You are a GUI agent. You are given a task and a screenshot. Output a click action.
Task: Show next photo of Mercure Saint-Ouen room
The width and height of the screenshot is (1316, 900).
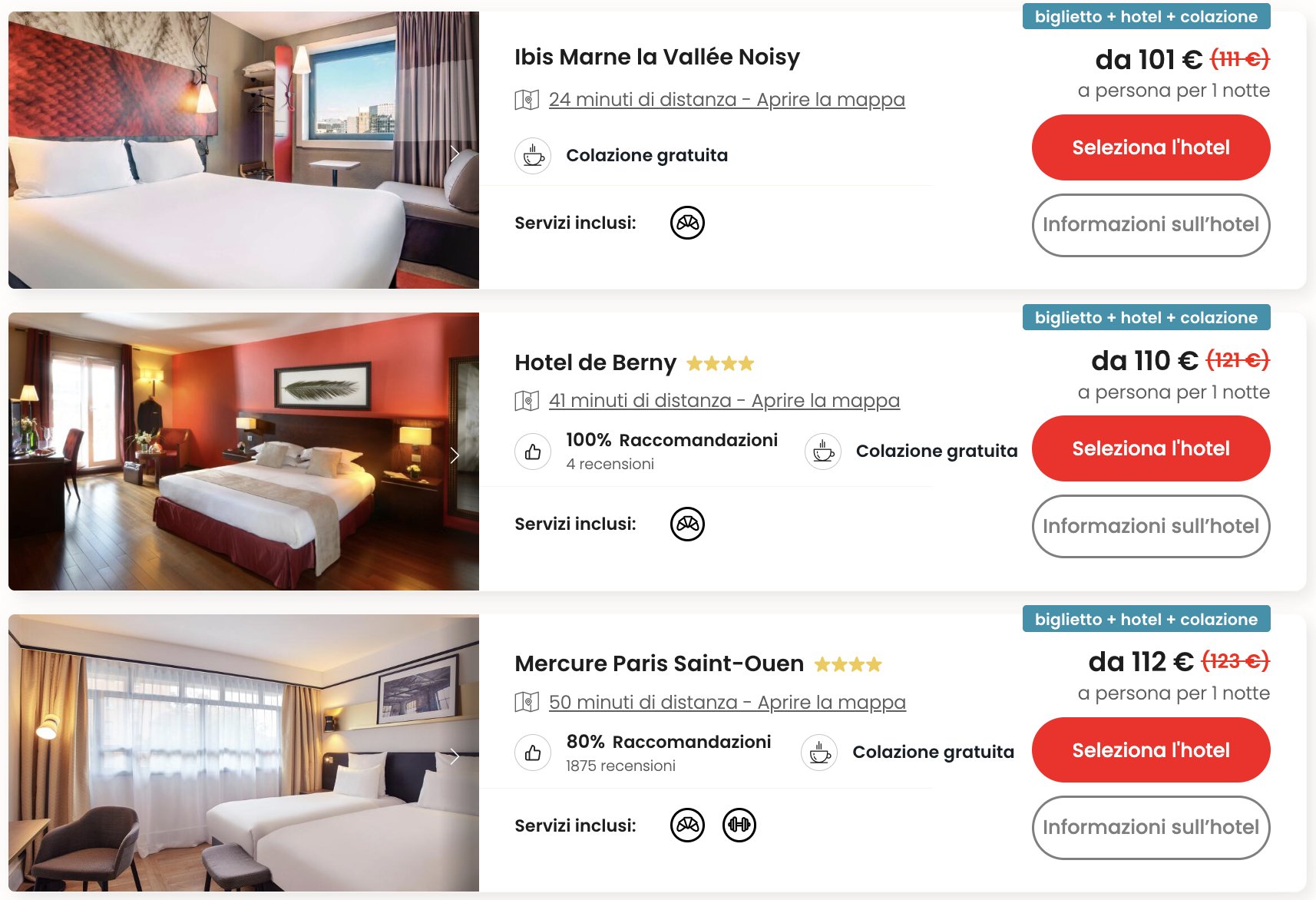coord(455,756)
